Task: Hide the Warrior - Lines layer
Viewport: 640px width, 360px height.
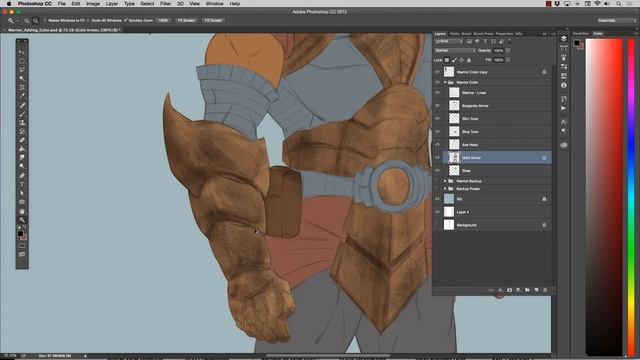Action: point(437,93)
